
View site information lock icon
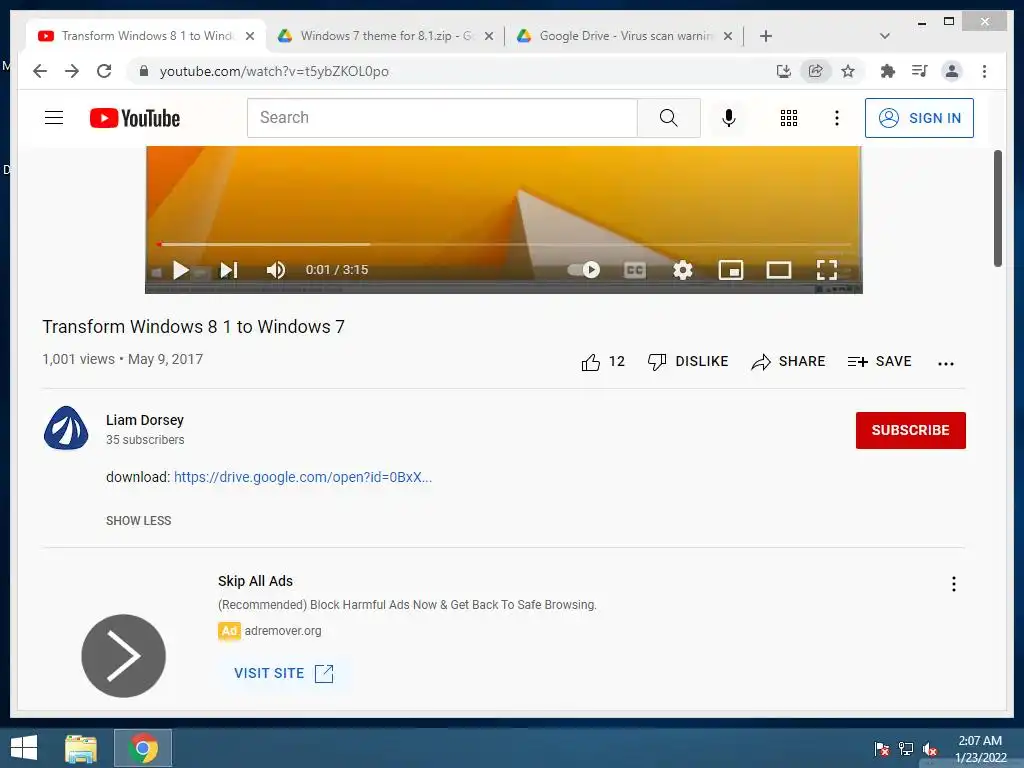pos(144,71)
